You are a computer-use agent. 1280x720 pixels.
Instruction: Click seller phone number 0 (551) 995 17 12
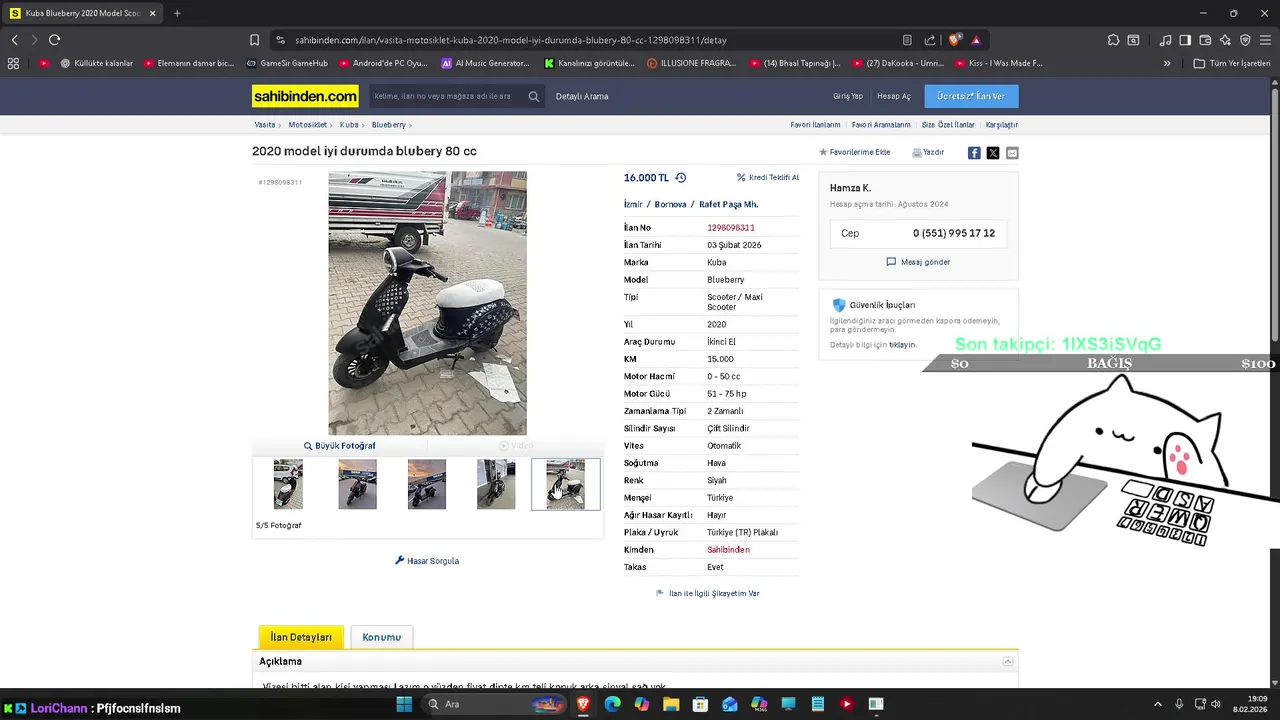click(x=954, y=233)
